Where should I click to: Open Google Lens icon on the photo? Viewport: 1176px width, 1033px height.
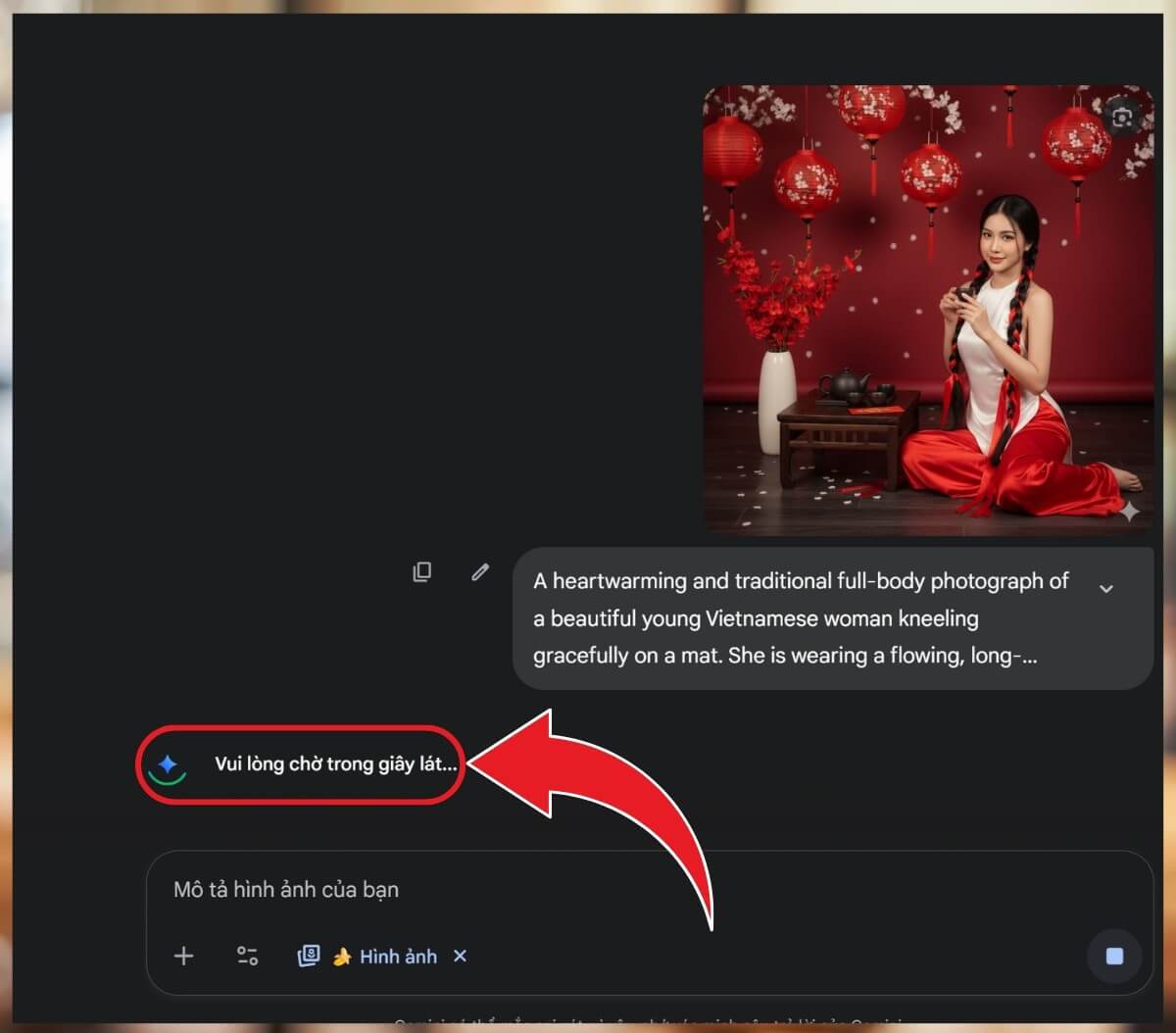click(x=1122, y=118)
